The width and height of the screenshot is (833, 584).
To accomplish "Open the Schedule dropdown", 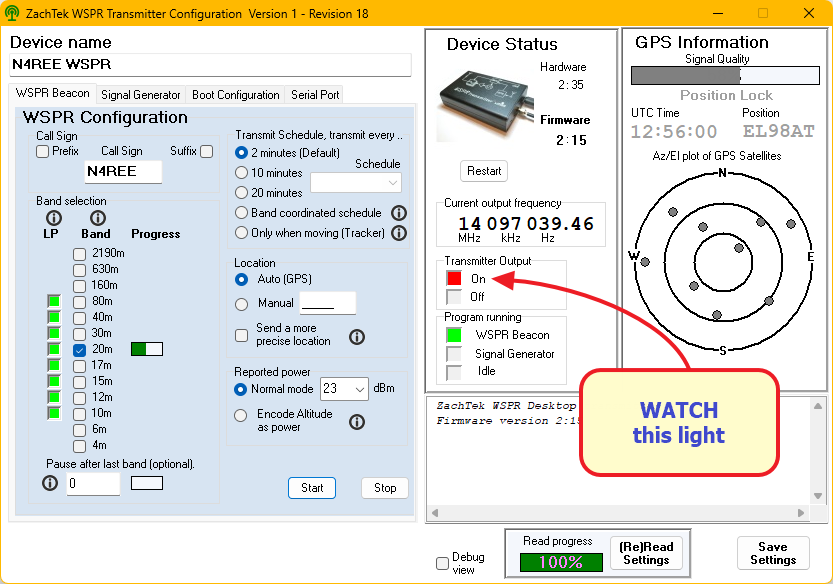I will tap(355, 182).
